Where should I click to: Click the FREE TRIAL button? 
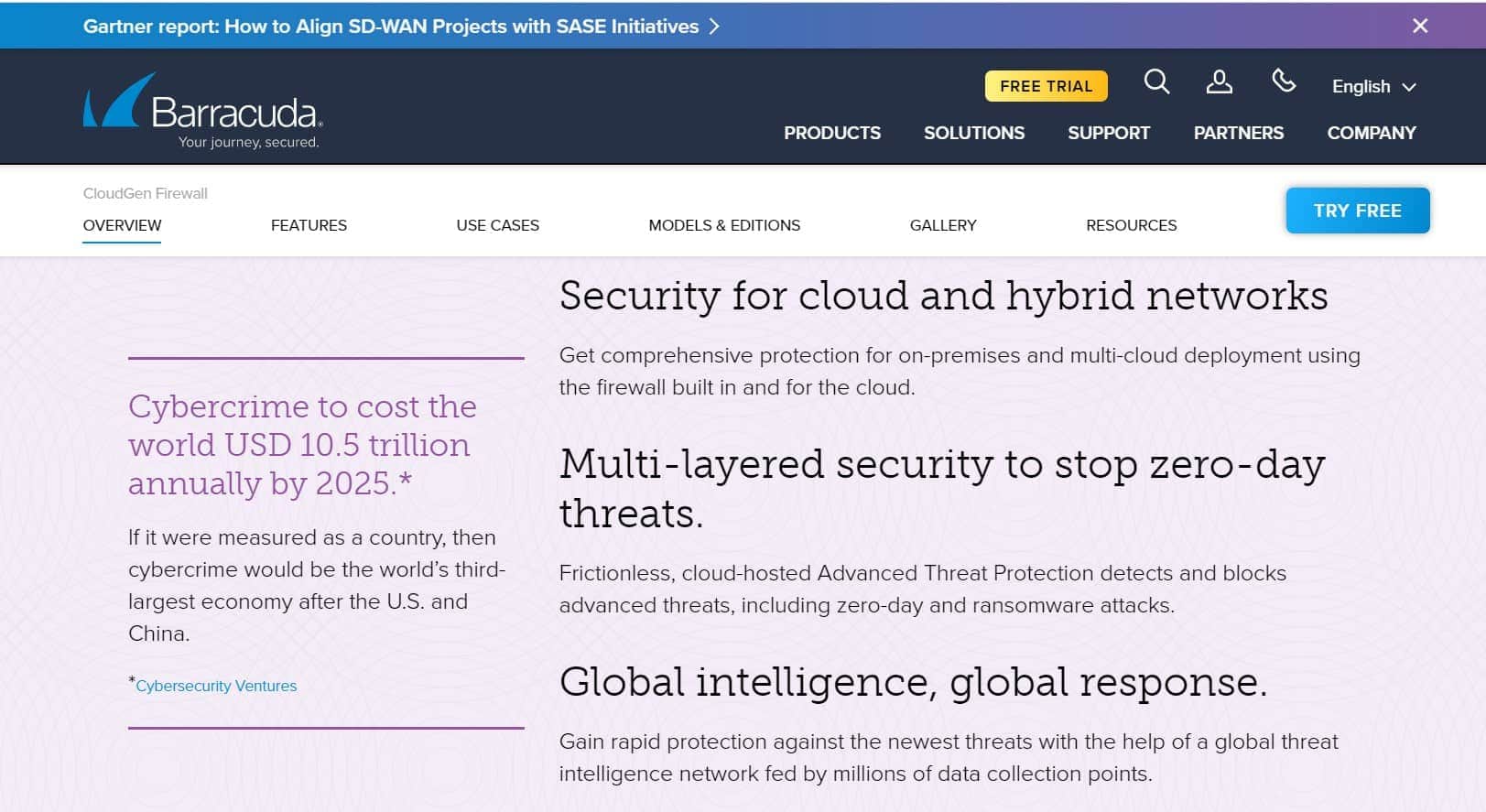(x=1046, y=86)
